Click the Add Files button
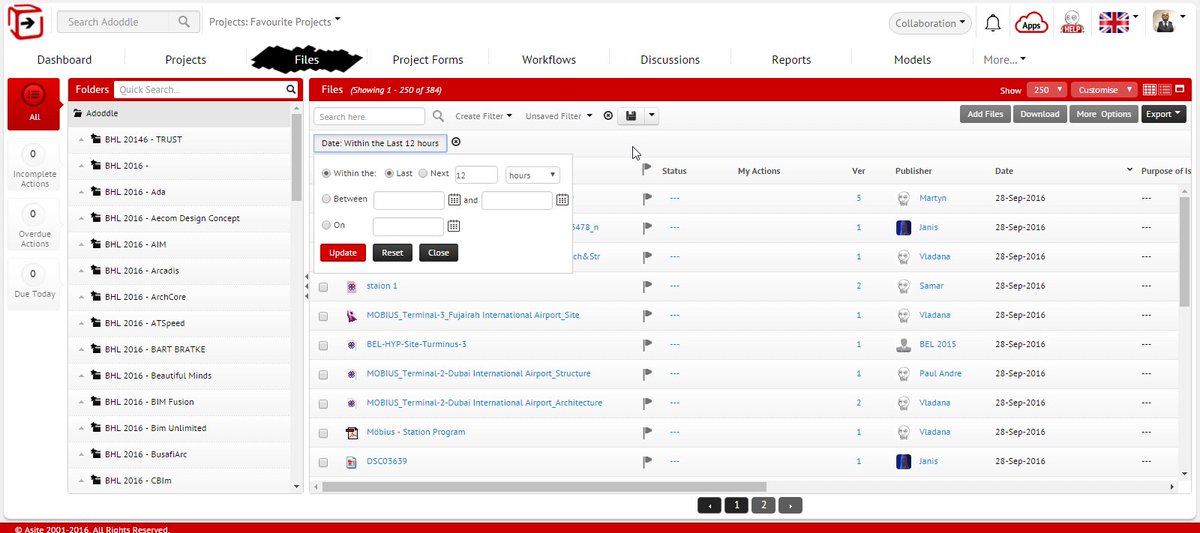1200x533 pixels. (x=985, y=114)
